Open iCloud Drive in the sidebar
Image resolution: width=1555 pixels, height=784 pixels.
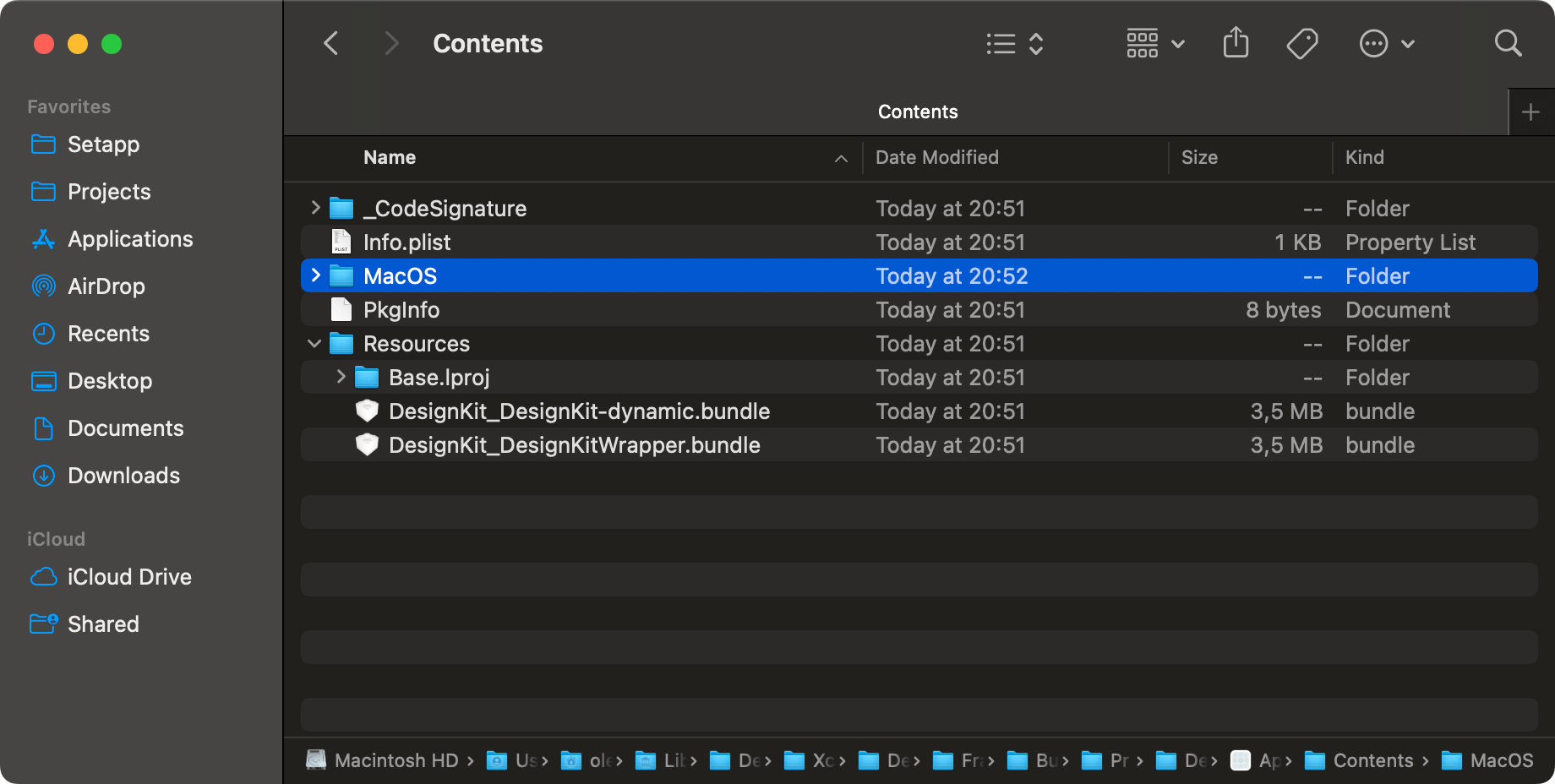click(x=128, y=577)
